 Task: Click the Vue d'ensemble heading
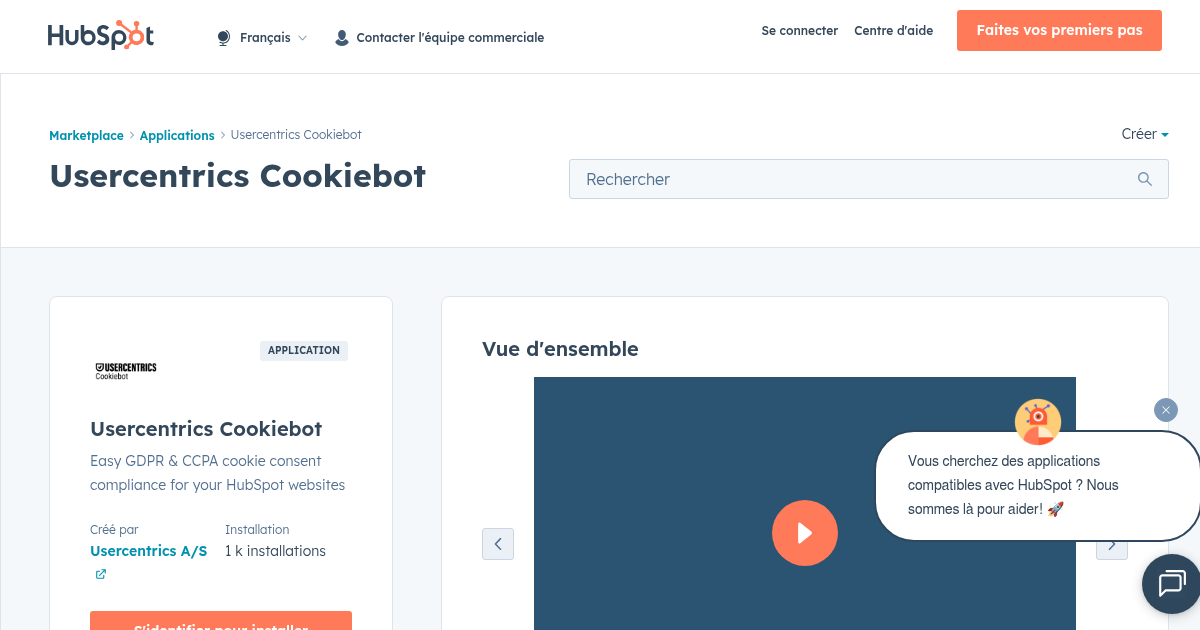[560, 349]
